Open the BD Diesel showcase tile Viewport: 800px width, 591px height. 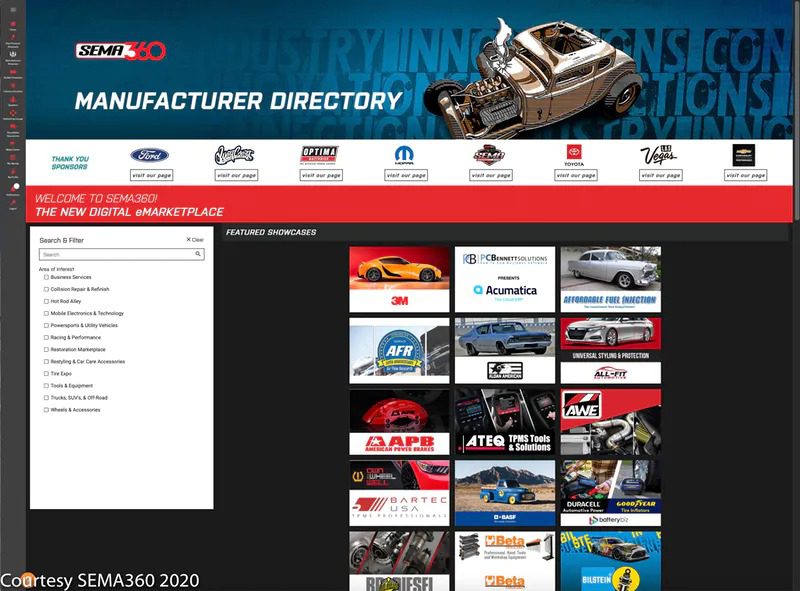pyautogui.click(x=399, y=561)
